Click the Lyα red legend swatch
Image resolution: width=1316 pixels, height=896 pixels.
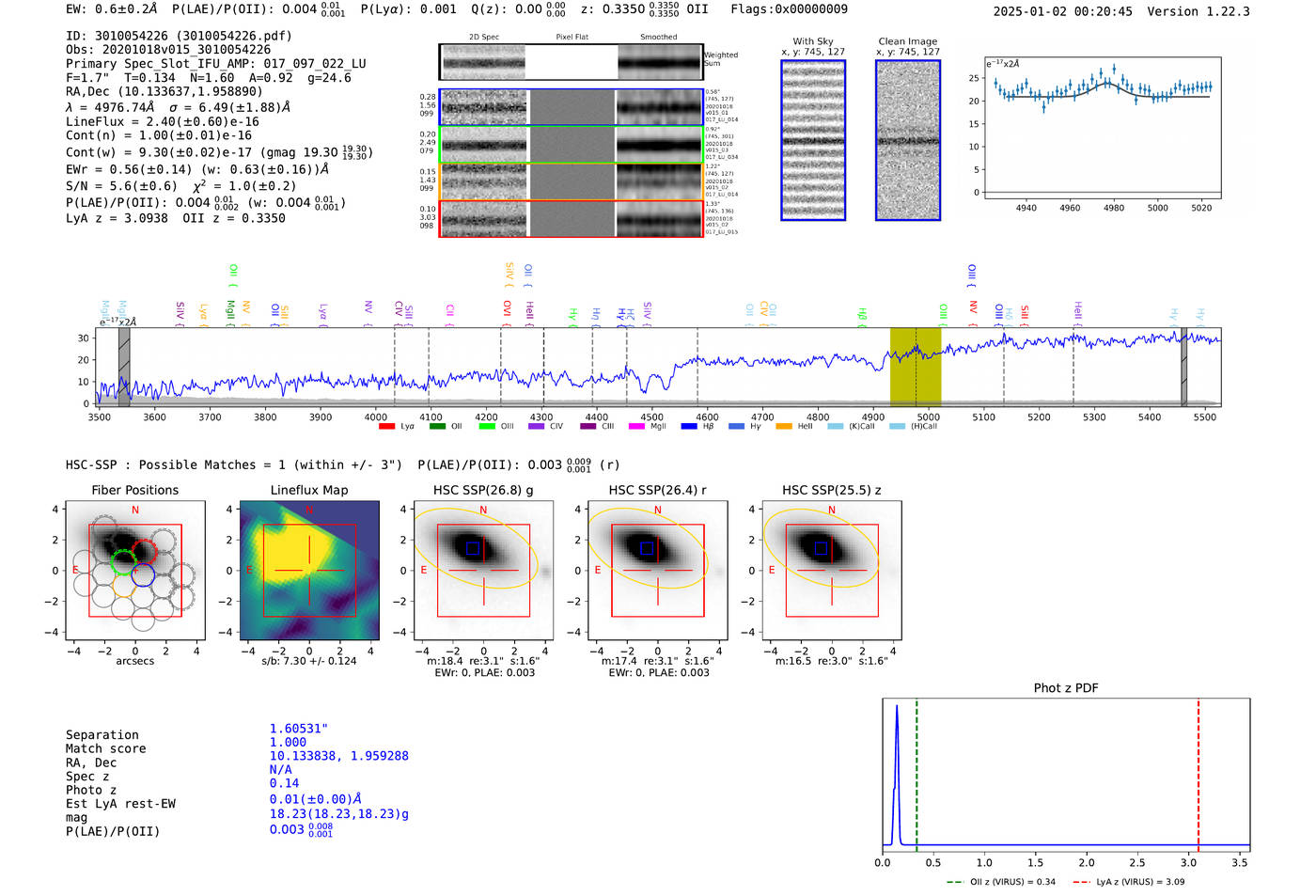[x=386, y=427]
